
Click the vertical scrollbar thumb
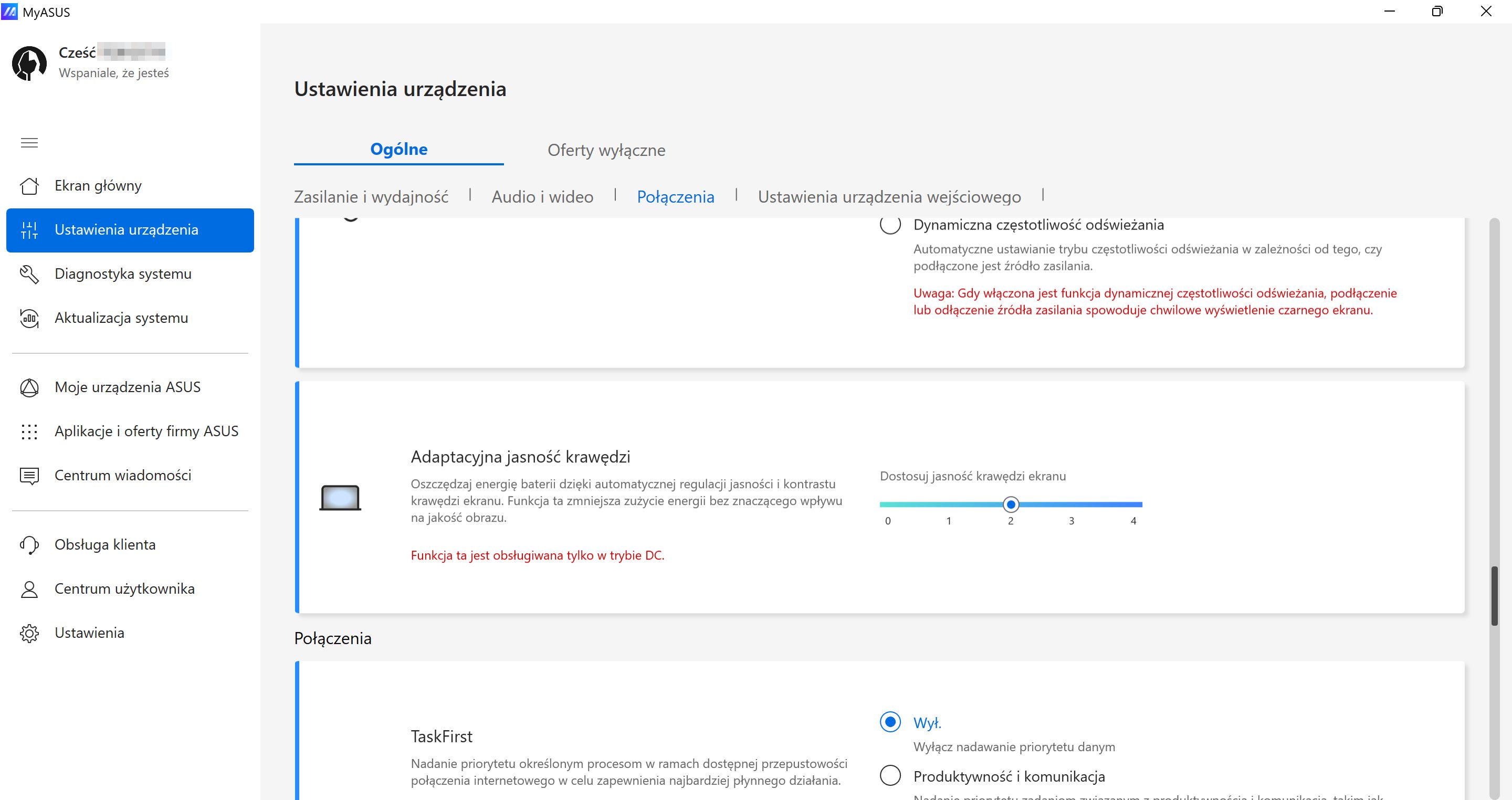pyautogui.click(x=1495, y=596)
